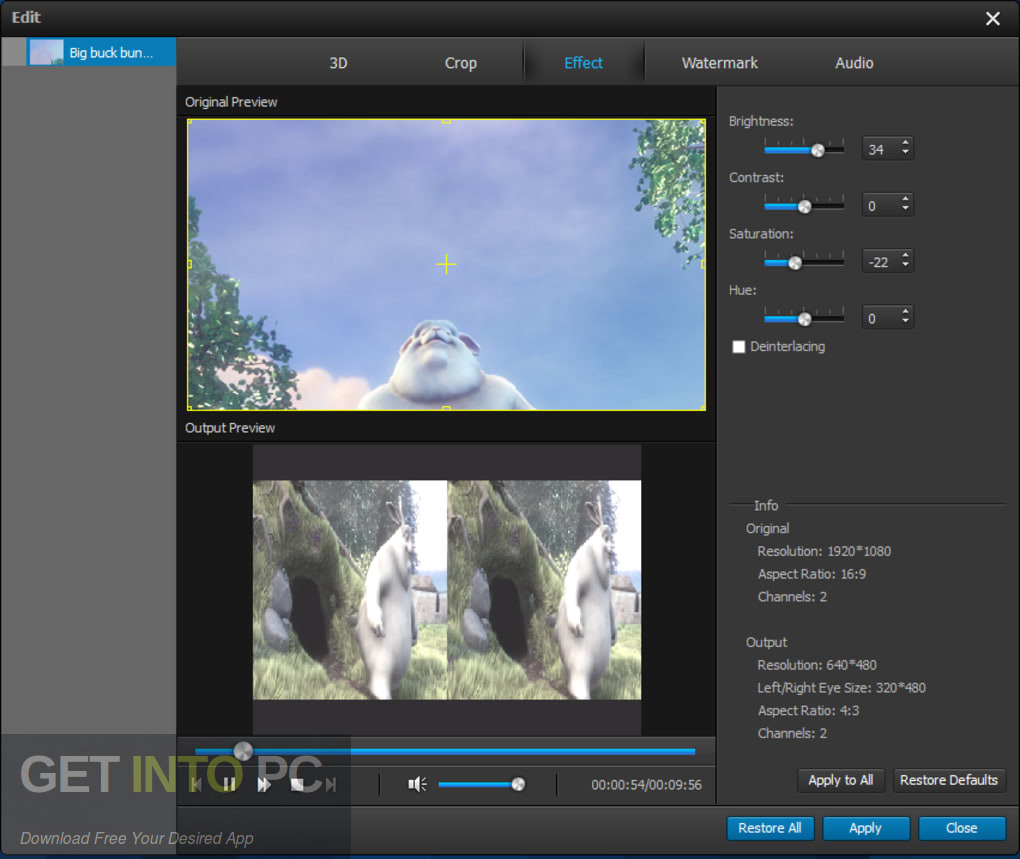Click the text 'Left/Right Eye Size: 320*480'

pyautogui.click(x=841, y=688)
